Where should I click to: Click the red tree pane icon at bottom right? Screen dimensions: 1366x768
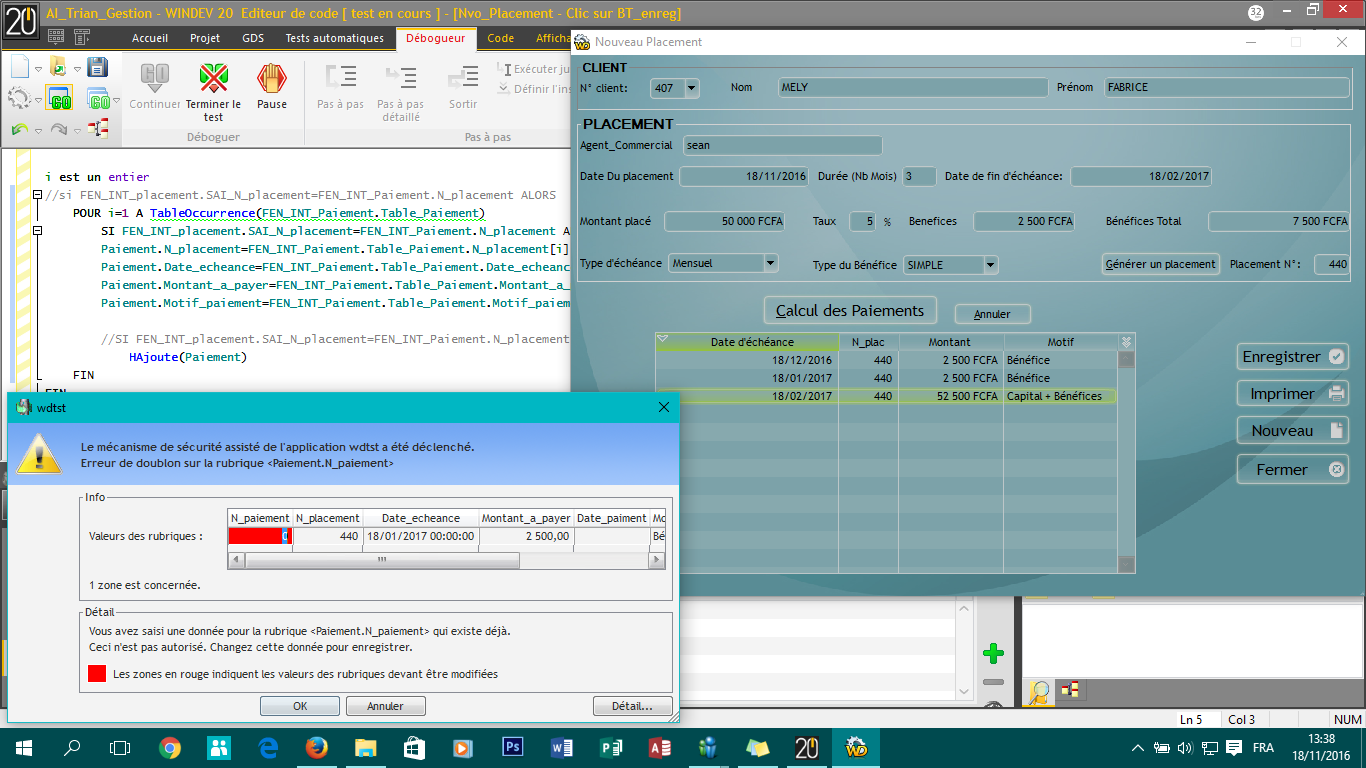point(1070,689)
